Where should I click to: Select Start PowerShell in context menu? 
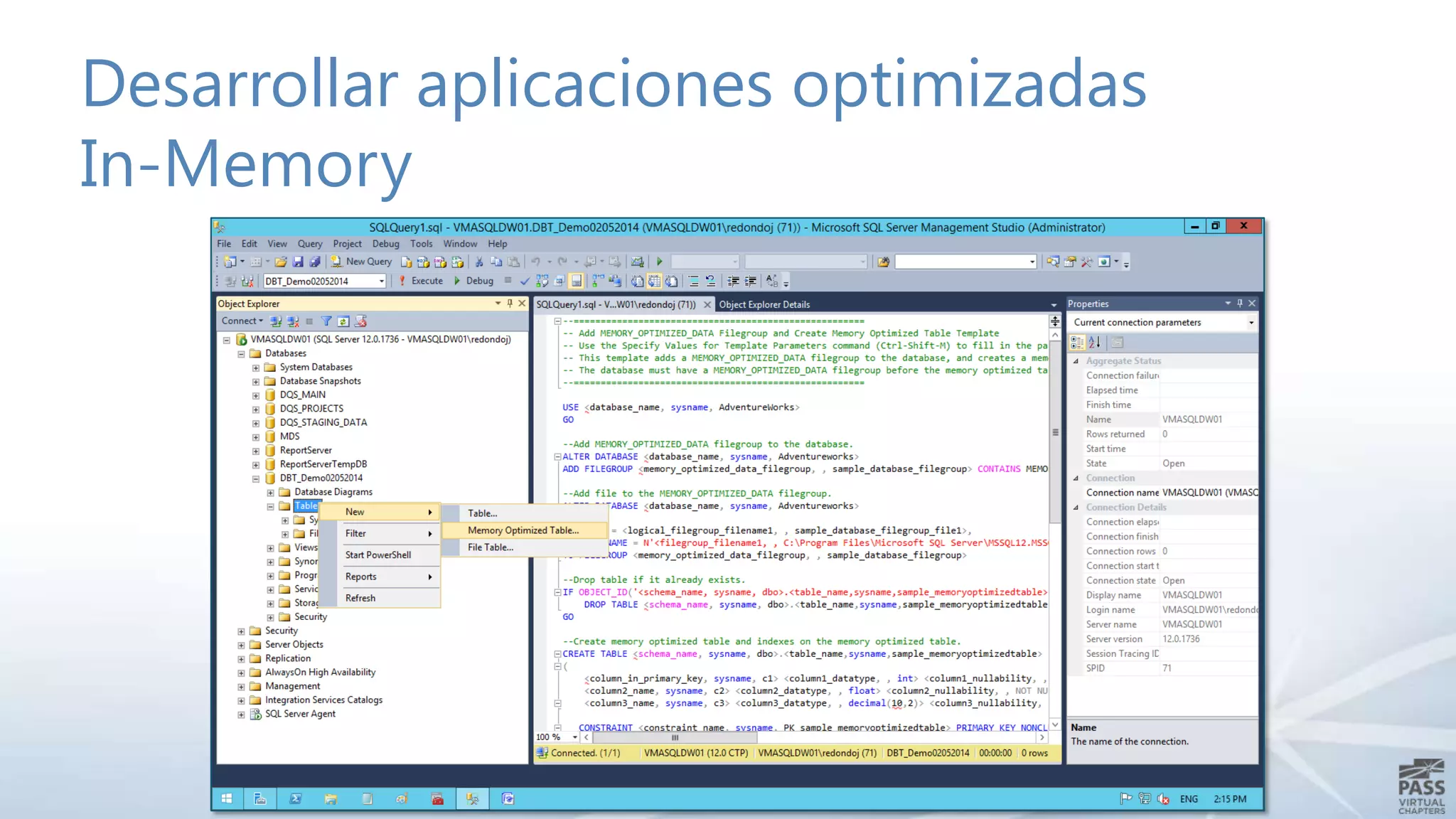(x=380, y=555)
